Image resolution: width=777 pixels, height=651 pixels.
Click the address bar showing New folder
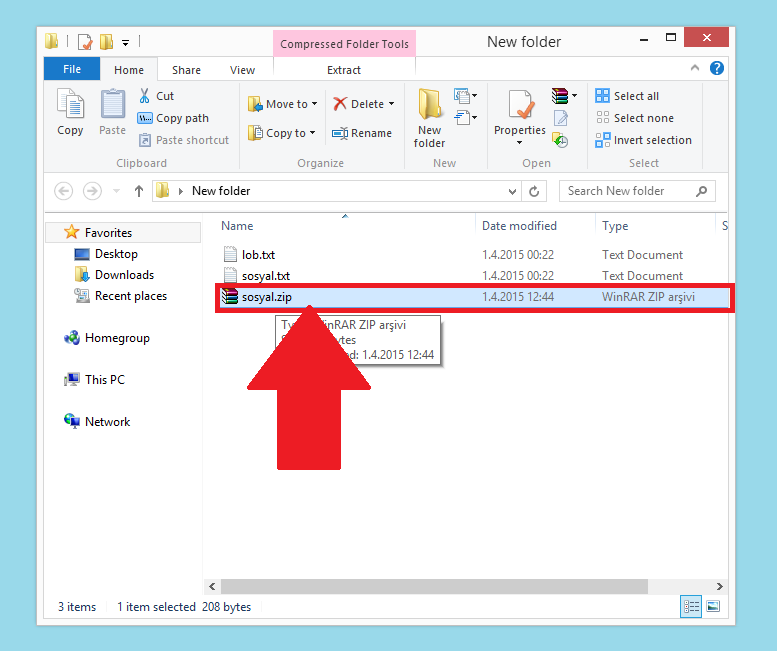pyautogui.click(x=337, y=191)
